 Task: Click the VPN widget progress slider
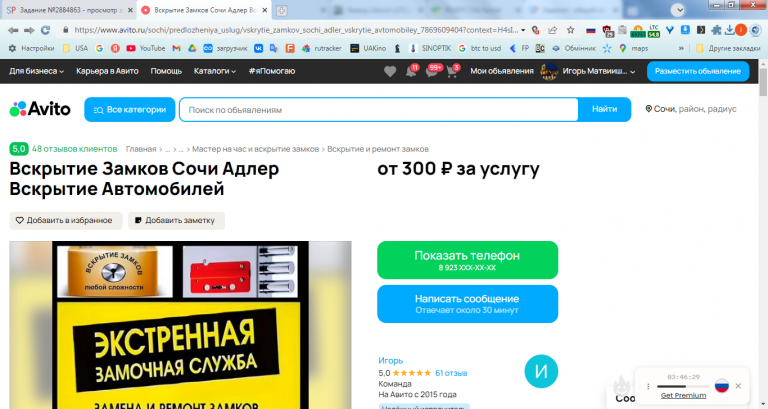683,386
